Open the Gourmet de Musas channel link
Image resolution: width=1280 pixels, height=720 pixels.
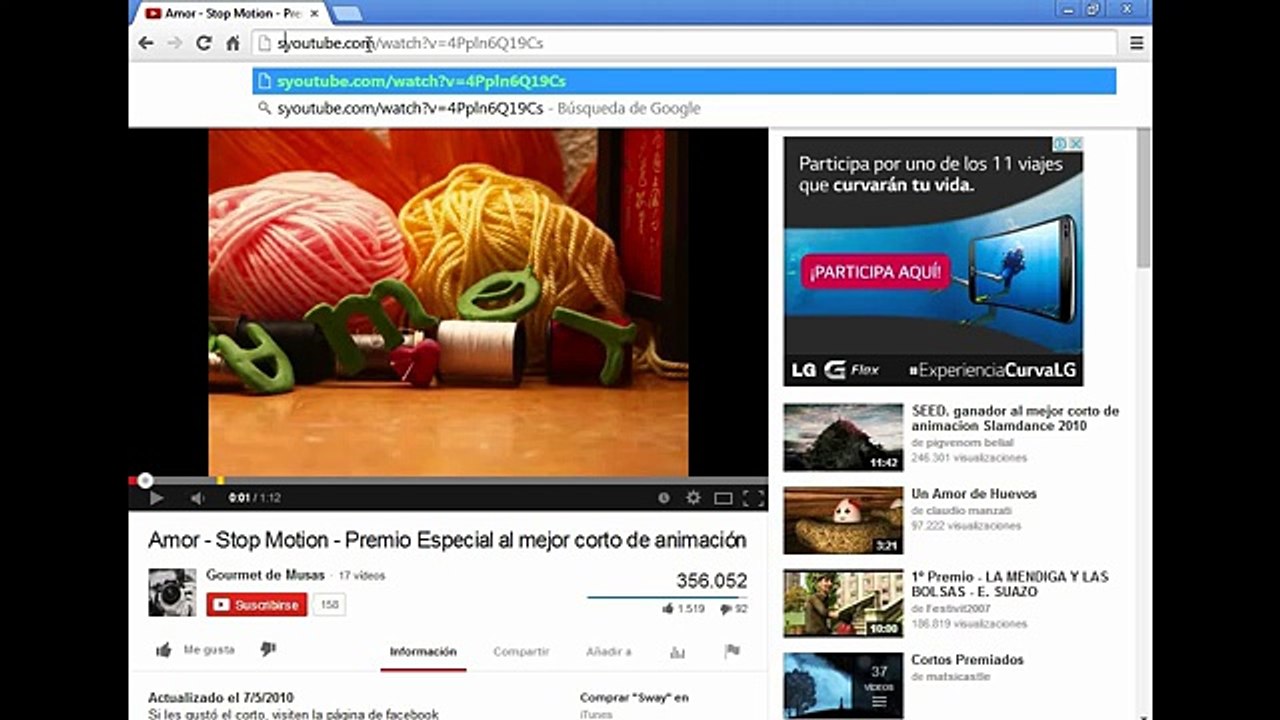[x=265, y=575]
